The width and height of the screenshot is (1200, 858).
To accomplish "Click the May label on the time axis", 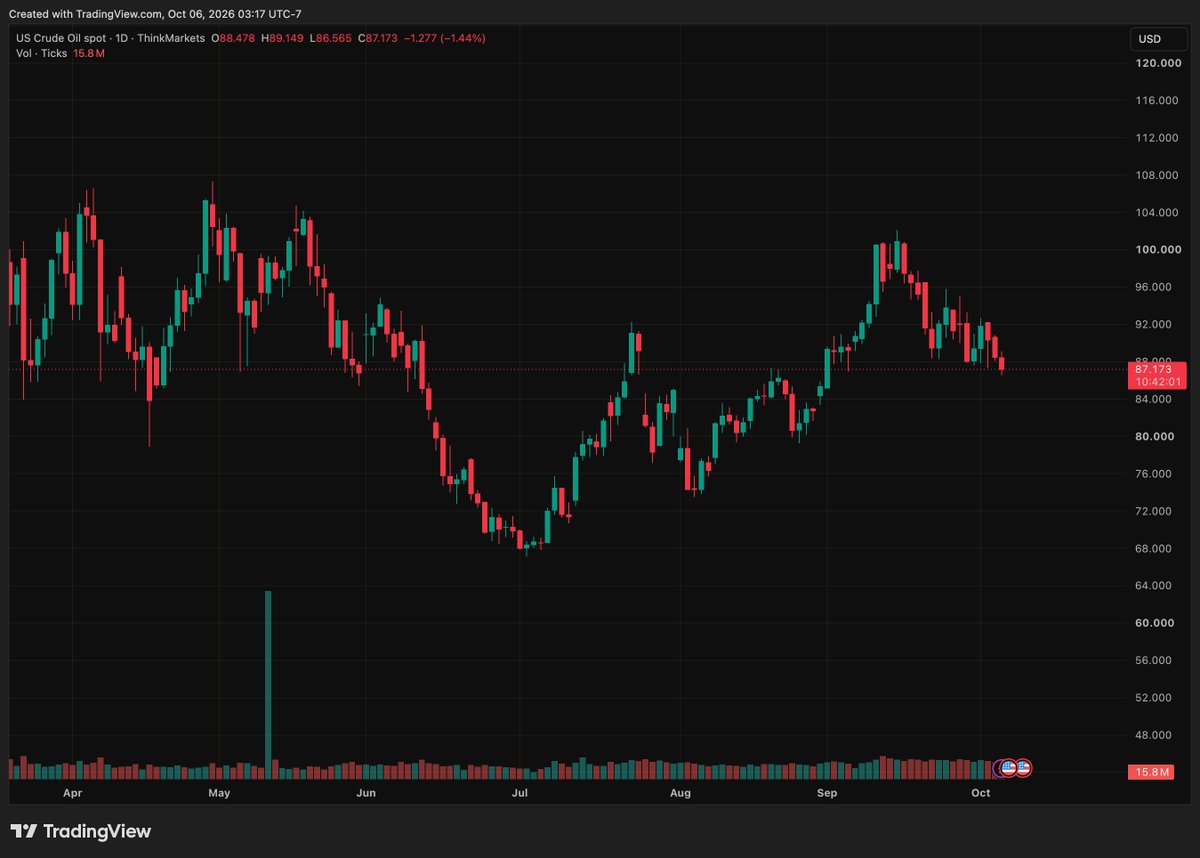I will (220, 793).
